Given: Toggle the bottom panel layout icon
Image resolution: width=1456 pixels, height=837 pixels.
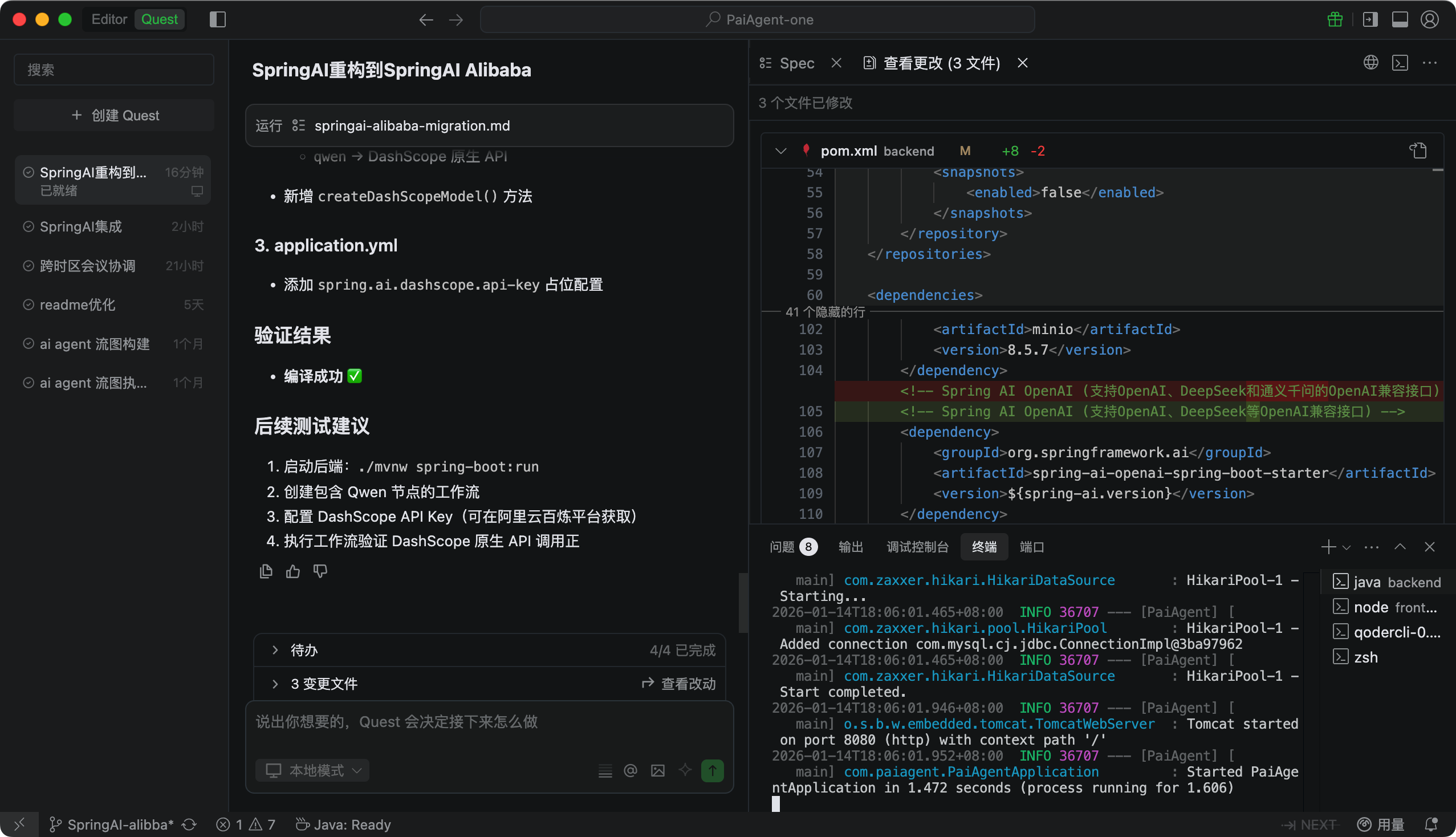Looking at the screenshot, I should click(x=1400, y=19).
